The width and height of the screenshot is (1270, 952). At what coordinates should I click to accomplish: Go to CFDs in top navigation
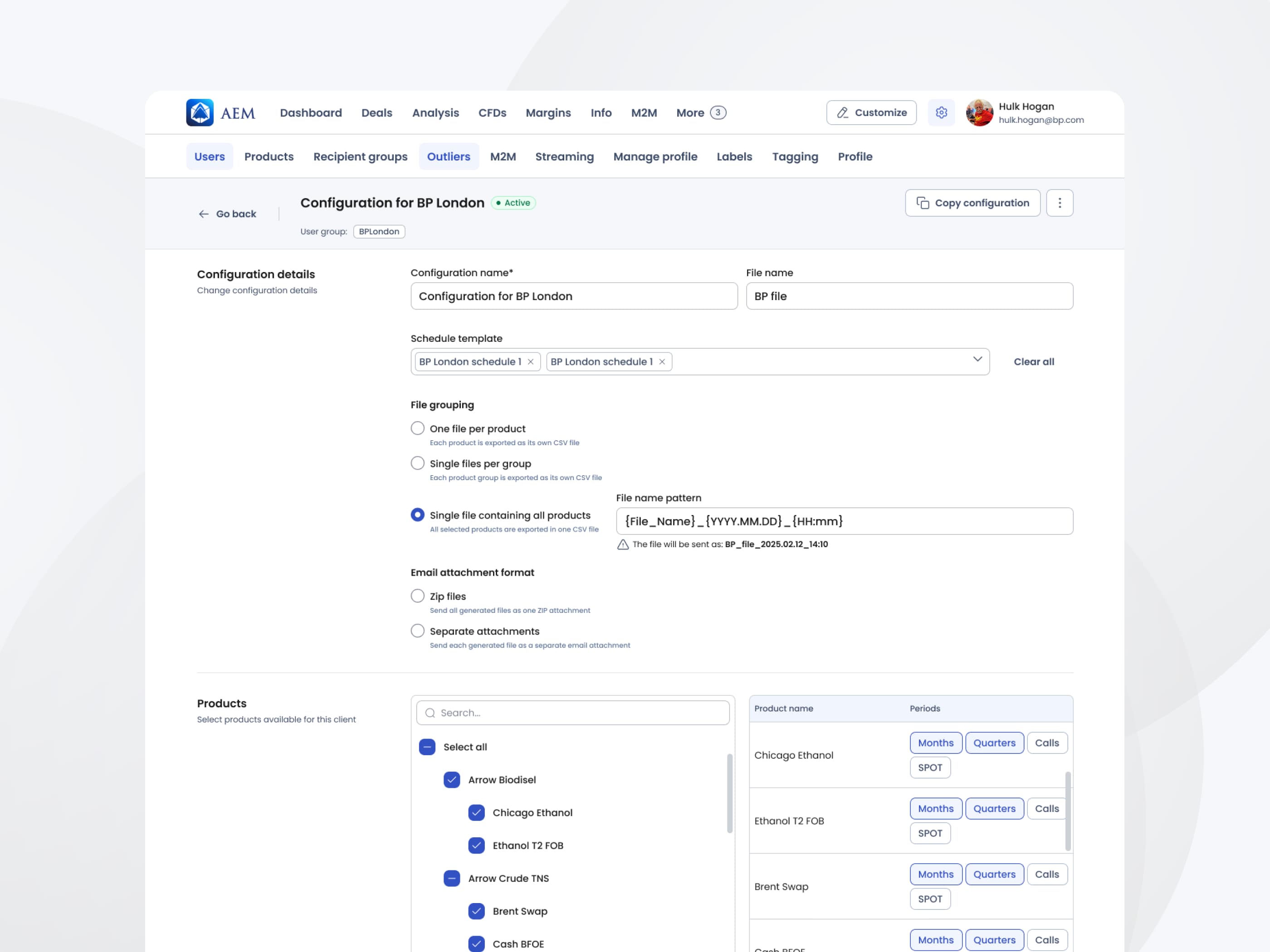tap(493, 112)
